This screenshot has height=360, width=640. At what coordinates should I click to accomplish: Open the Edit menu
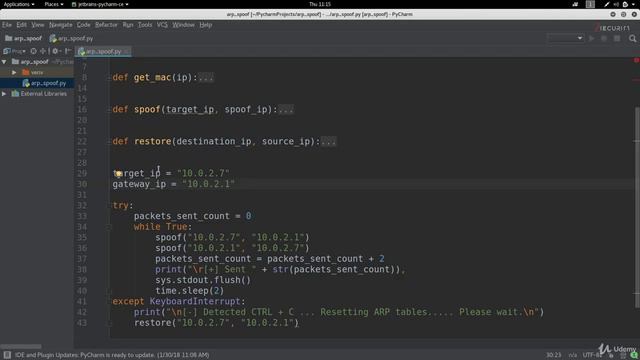(22, 25)
